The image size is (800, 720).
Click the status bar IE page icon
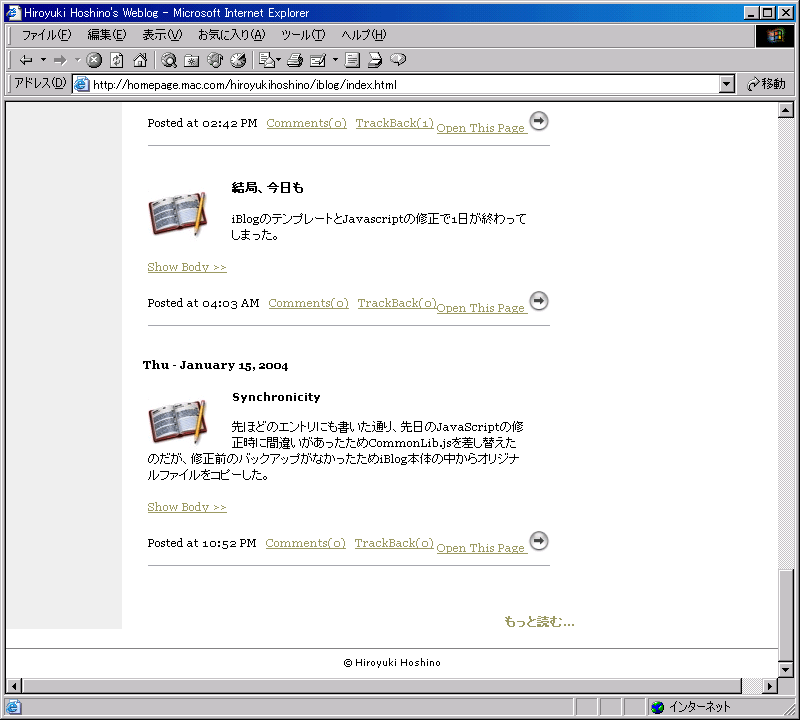pos(13,707)
